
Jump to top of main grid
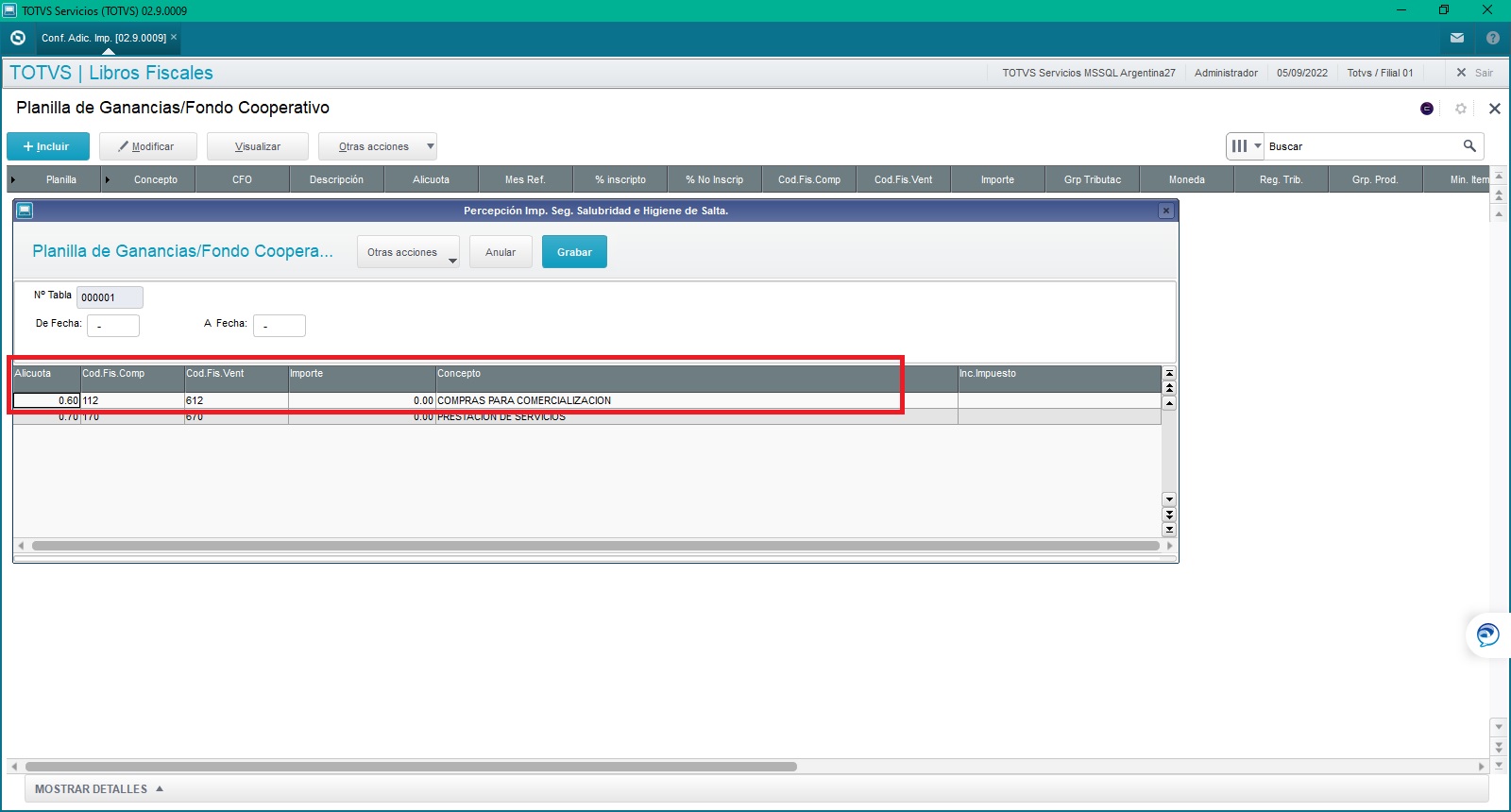(x=1499, y=177)
